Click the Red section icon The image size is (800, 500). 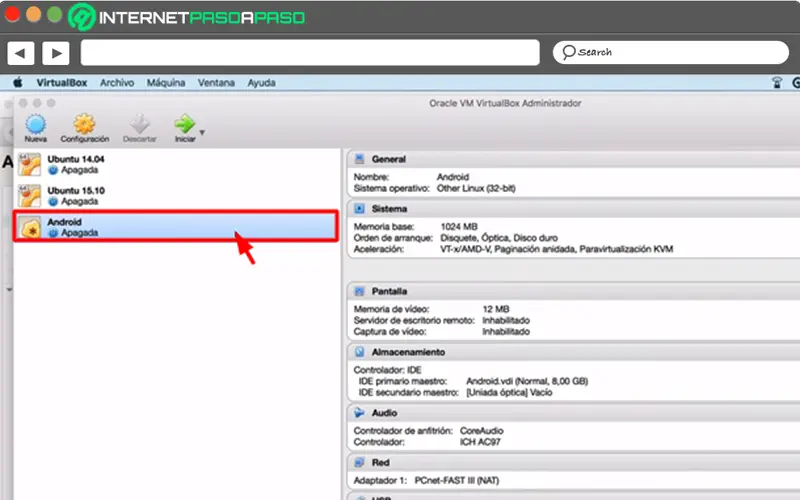coord(359,462)
